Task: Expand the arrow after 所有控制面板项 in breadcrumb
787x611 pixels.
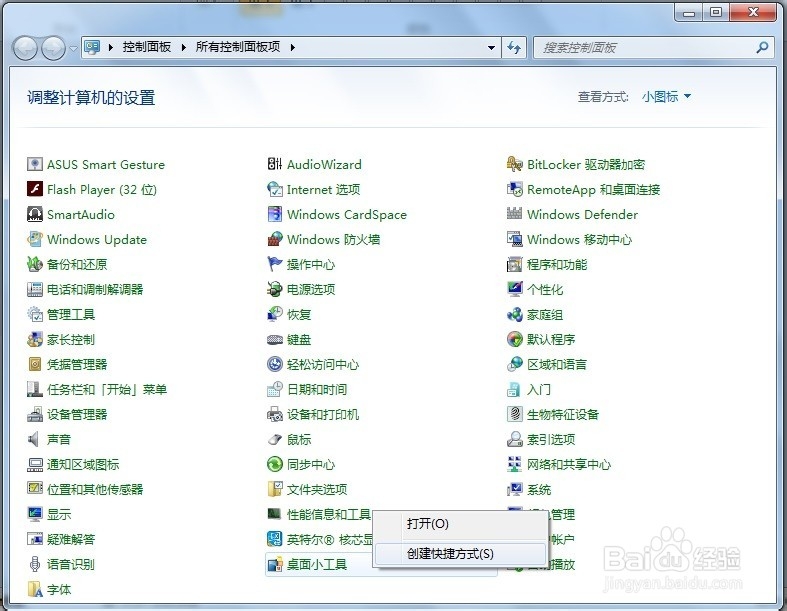Action: click(293, 47)
